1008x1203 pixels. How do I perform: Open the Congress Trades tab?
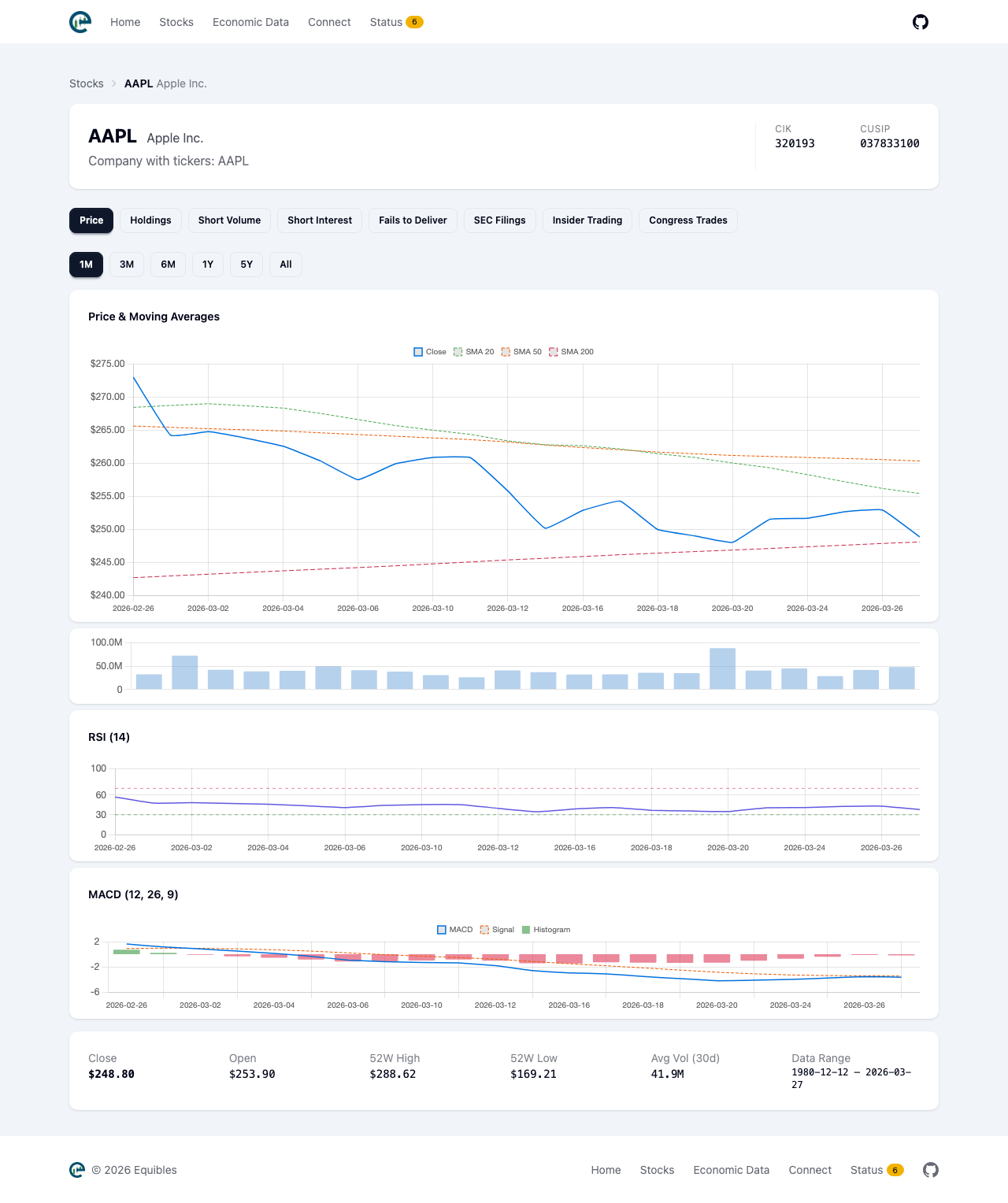click(687, 220)
